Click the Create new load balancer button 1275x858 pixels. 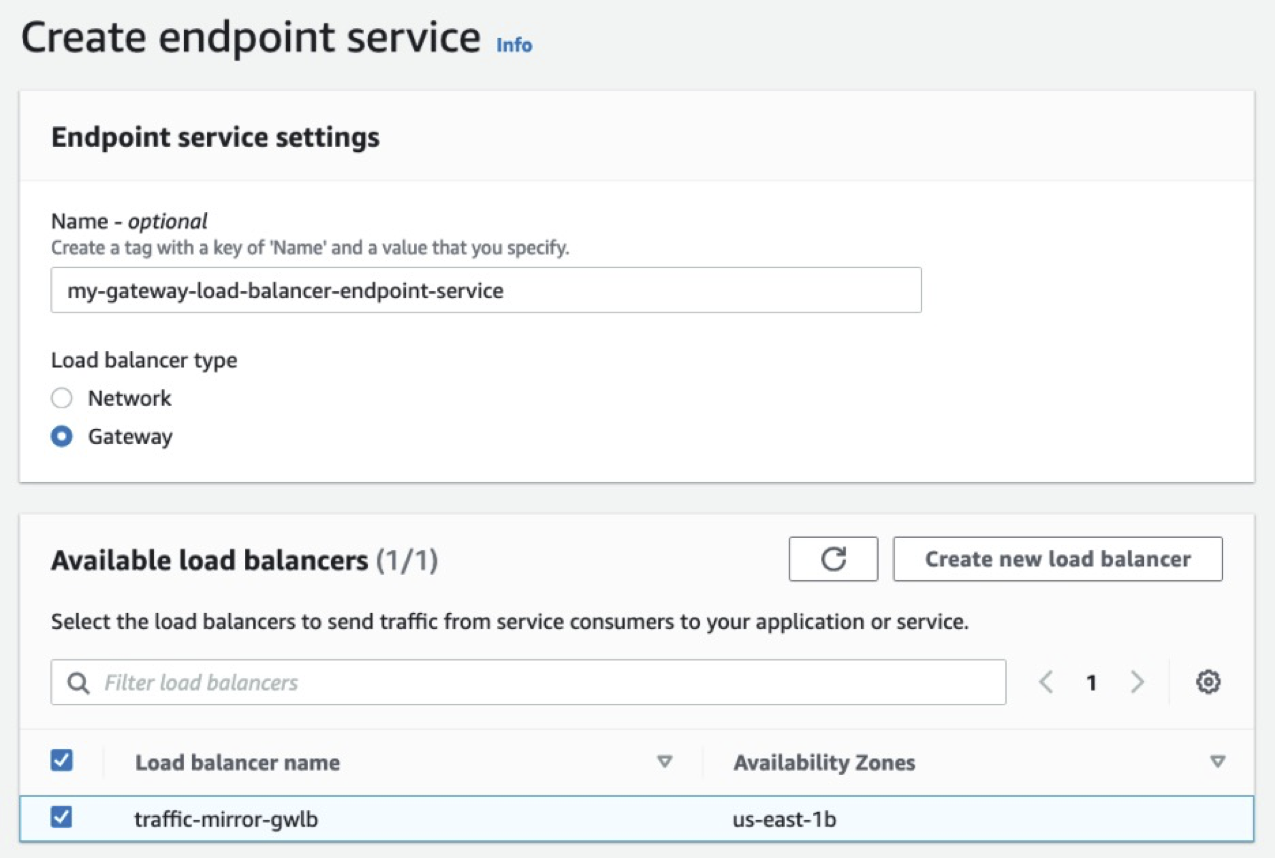tap(1058, 559)
